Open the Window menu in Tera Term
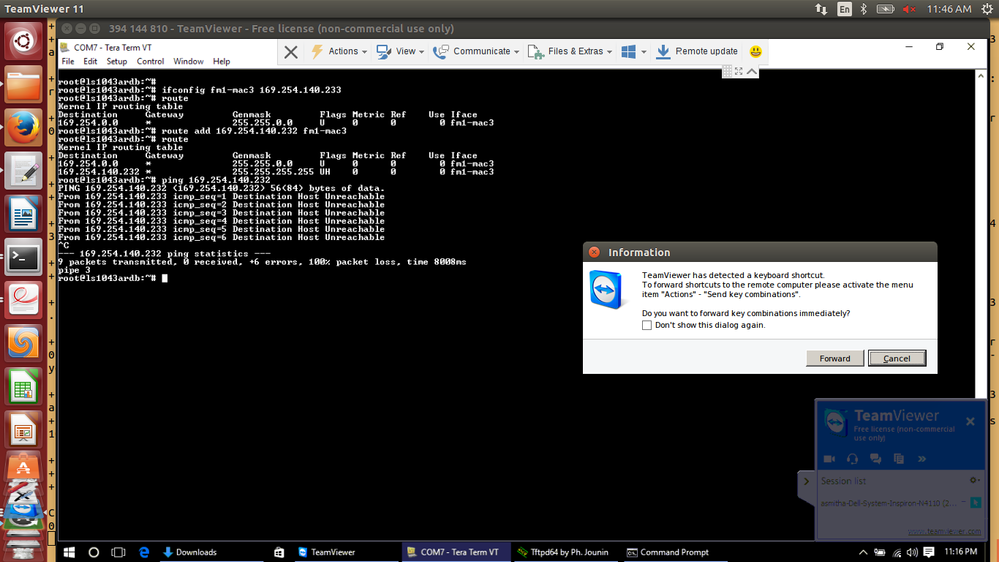Viewport: 999px width, 562px height. coord(188,62)
